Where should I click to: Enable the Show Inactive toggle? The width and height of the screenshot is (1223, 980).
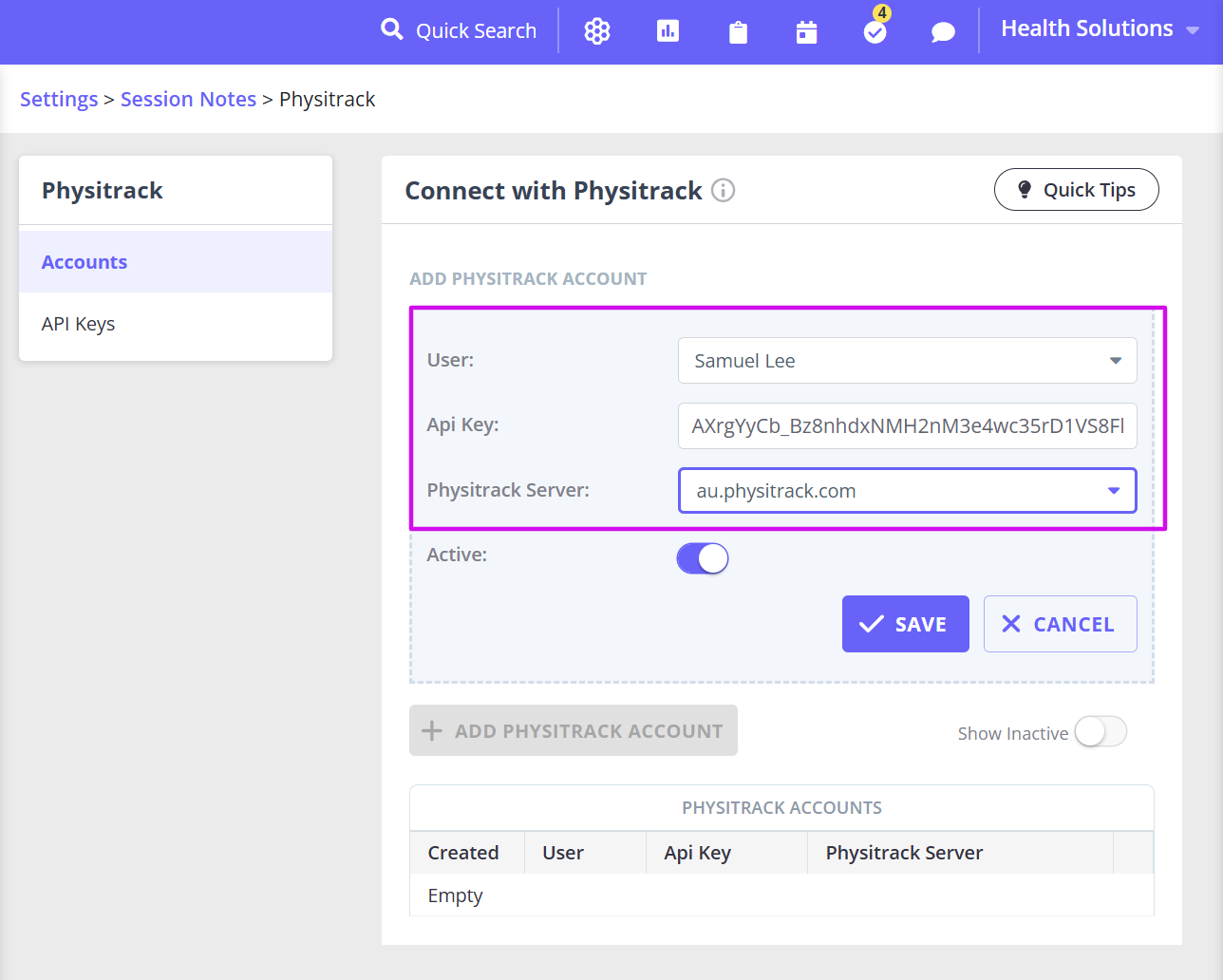pyautogui.click(x=1101, y=732)
